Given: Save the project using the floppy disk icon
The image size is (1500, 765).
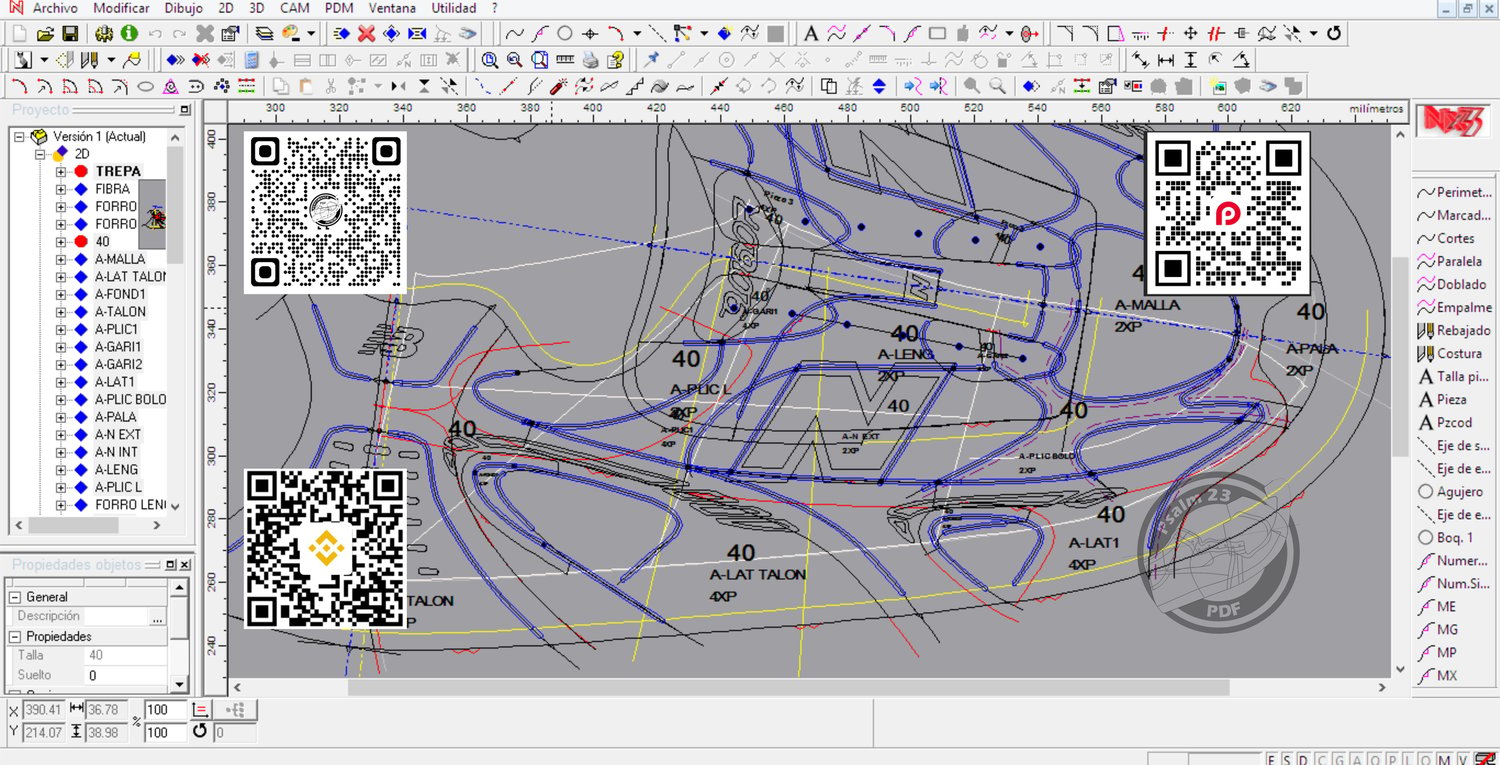Looking at the screenshot, I should coord(70,33).
